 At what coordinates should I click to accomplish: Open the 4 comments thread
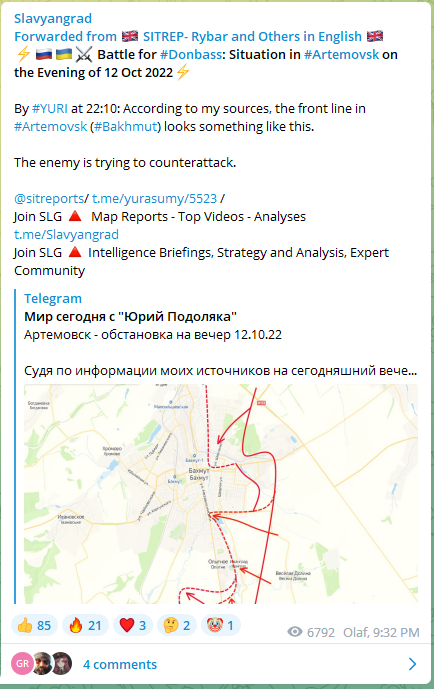[120, 664]
